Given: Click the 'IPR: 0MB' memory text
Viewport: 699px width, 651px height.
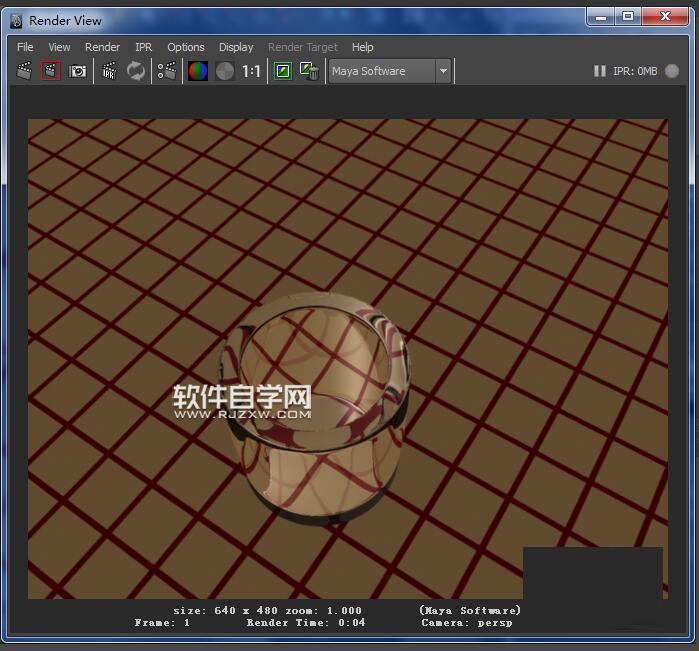Looking at the screenshot, I should [635, 71].
